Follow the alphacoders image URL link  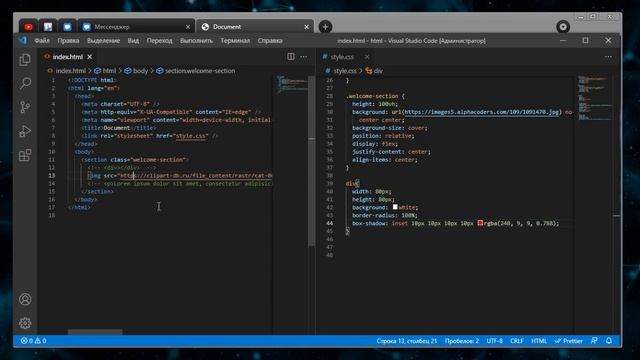coord(481,112)
